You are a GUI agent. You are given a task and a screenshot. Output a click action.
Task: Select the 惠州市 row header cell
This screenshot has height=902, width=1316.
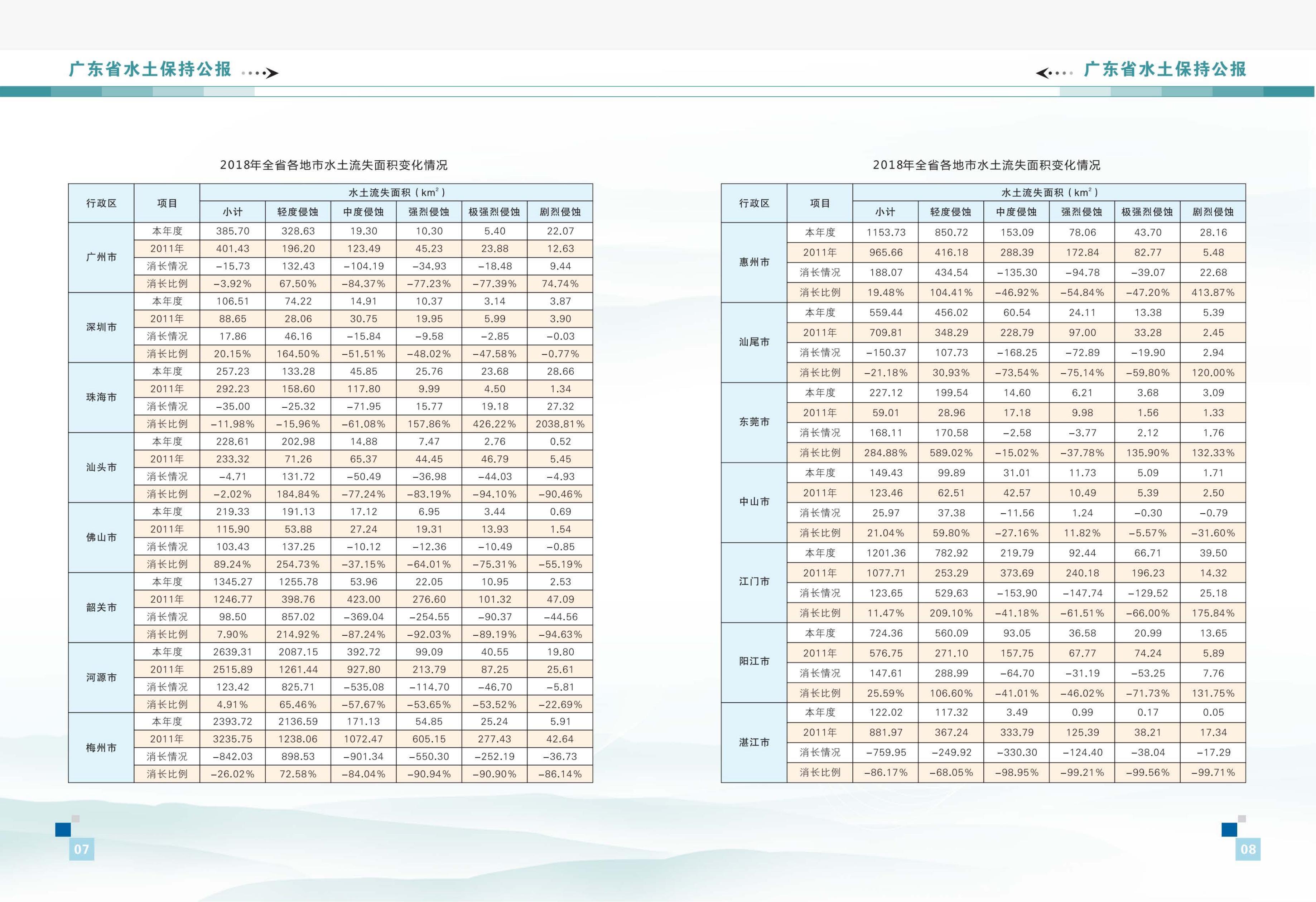(x=754, y=262)
